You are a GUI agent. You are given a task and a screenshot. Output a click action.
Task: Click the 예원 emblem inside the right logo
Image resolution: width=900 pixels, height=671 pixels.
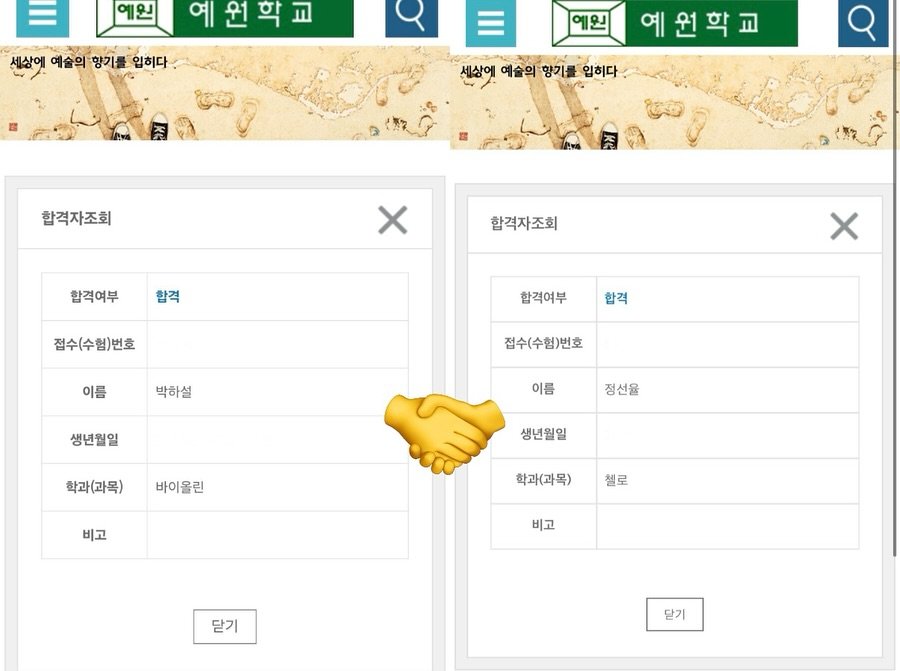pyautogui.click(x=588, y=23)
